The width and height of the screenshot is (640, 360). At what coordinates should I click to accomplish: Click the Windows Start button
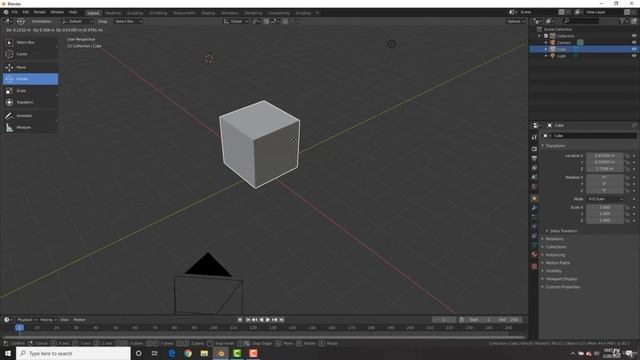coord(8,353)
